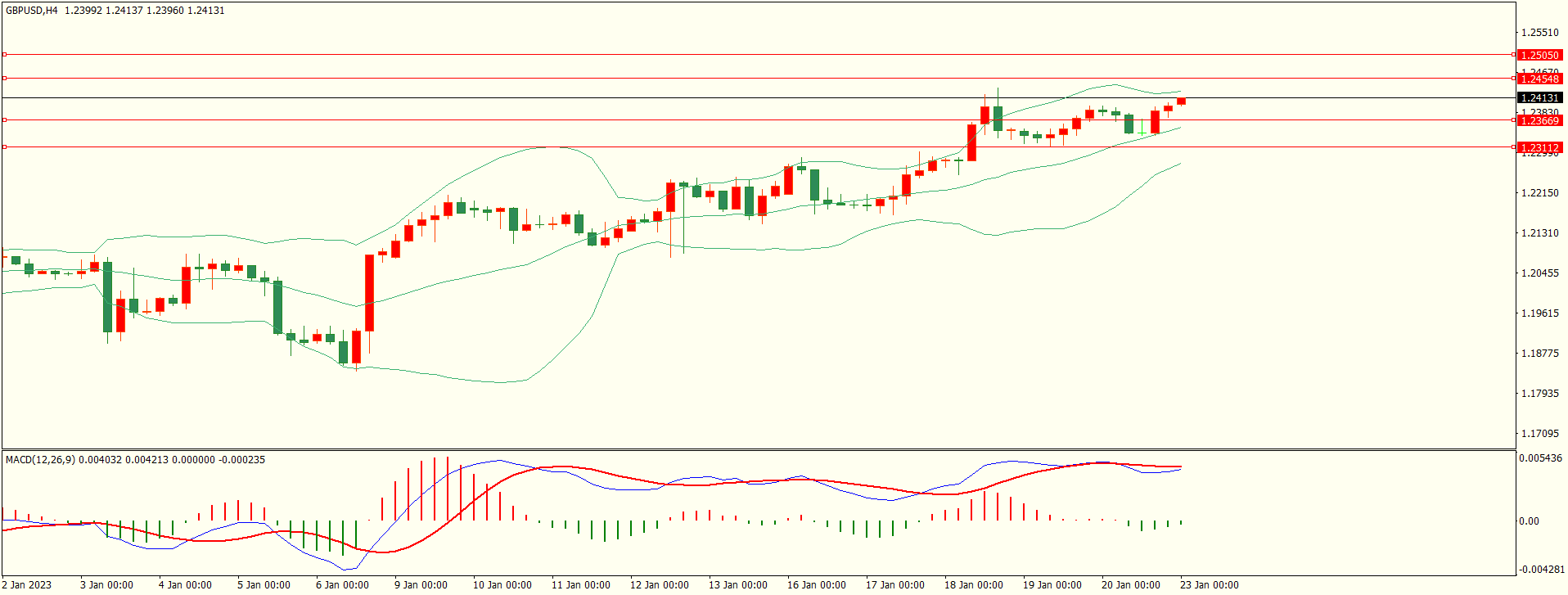Click the 10 Jan 00:00 time label
Viewport: 1568px width, 595px height.
pyautogui.click(x=502, y=584)
